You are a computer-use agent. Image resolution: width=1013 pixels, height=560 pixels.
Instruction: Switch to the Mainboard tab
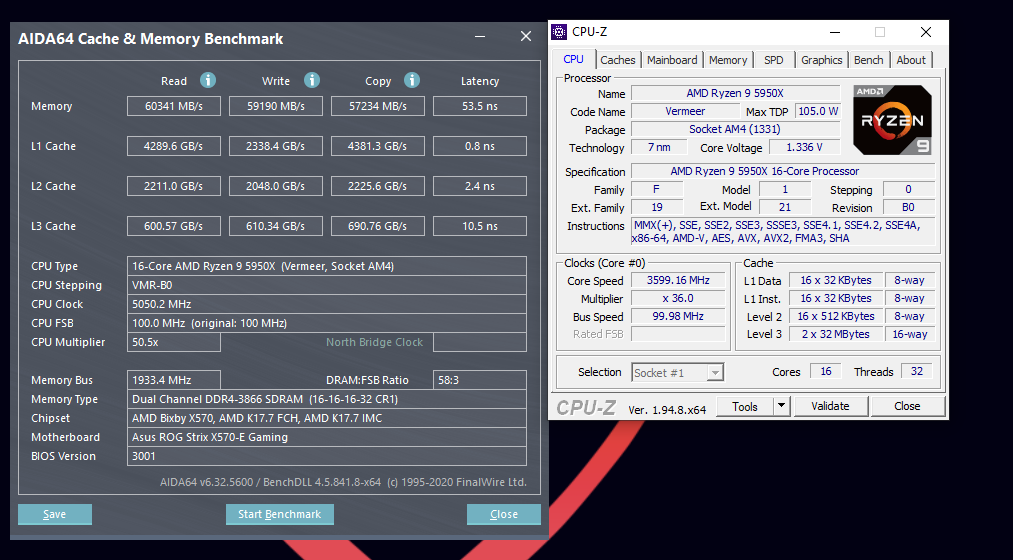672,60
